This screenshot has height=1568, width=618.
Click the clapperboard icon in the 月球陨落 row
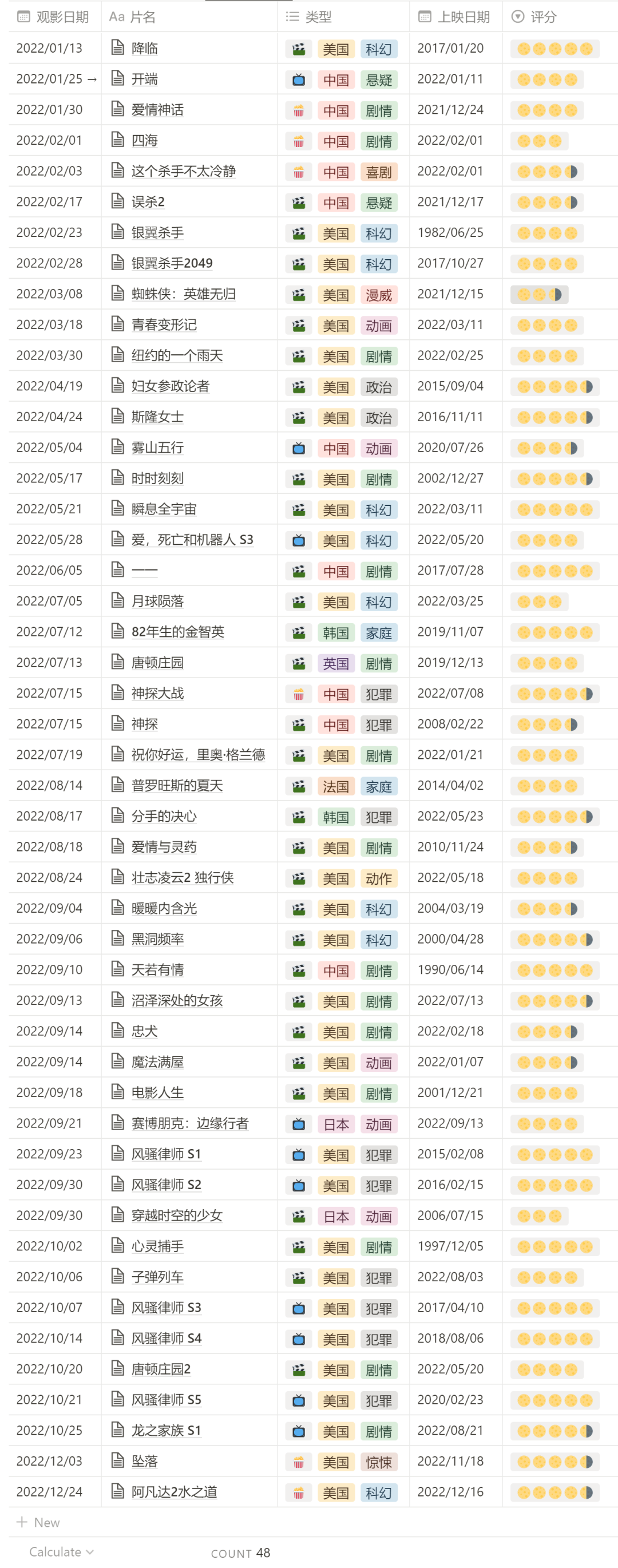[x=298, y=601]
